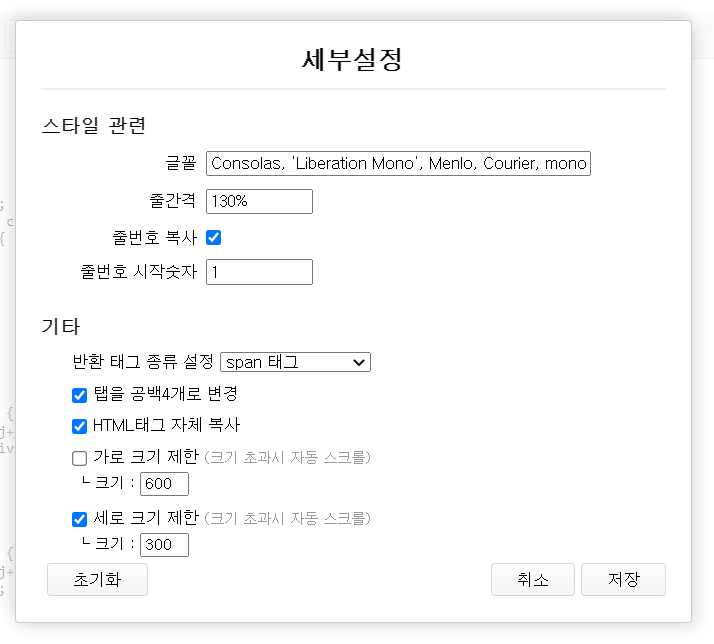Viewport: 714px width, 644px height.
Task: Click the 글꼴 font input field
Action: point(398,164)
